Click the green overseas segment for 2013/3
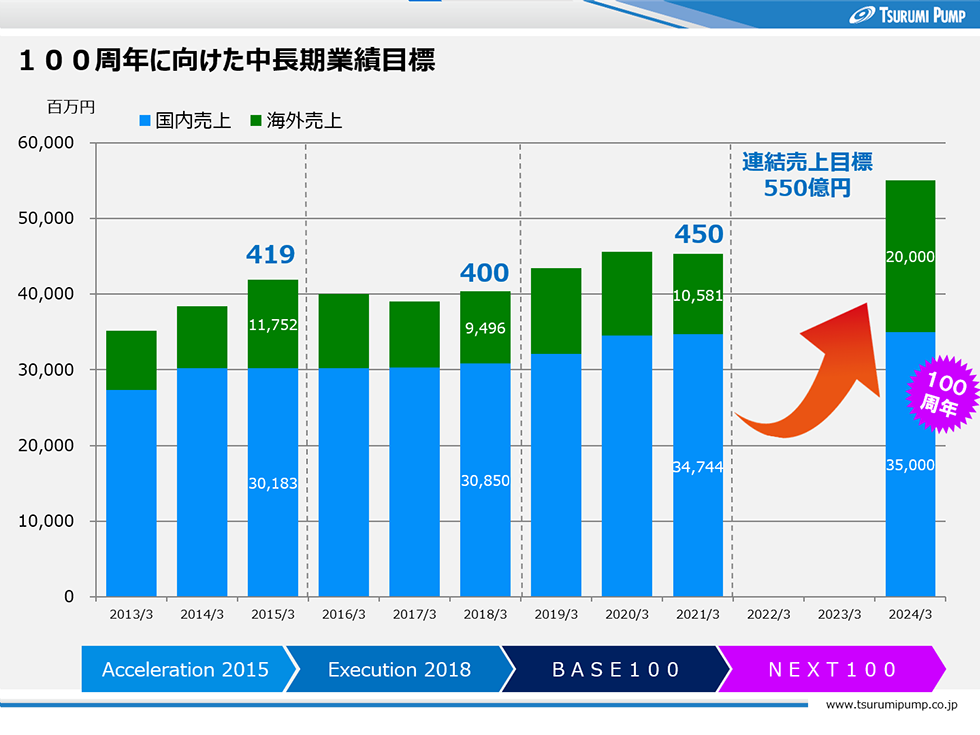This screenshot has height=735, width=980. click(x=131, y=361)
